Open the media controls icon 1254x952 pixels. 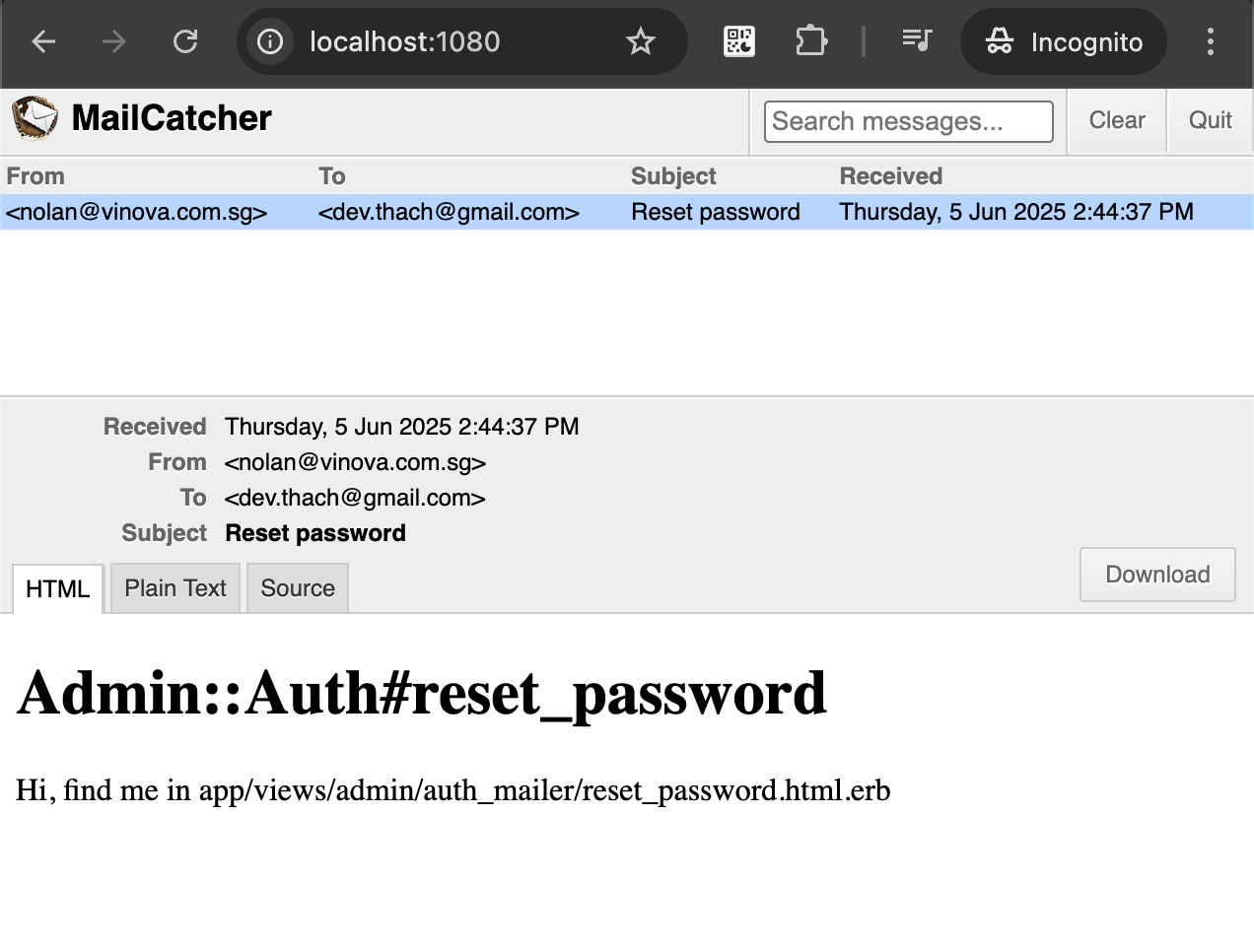(917, 41)
